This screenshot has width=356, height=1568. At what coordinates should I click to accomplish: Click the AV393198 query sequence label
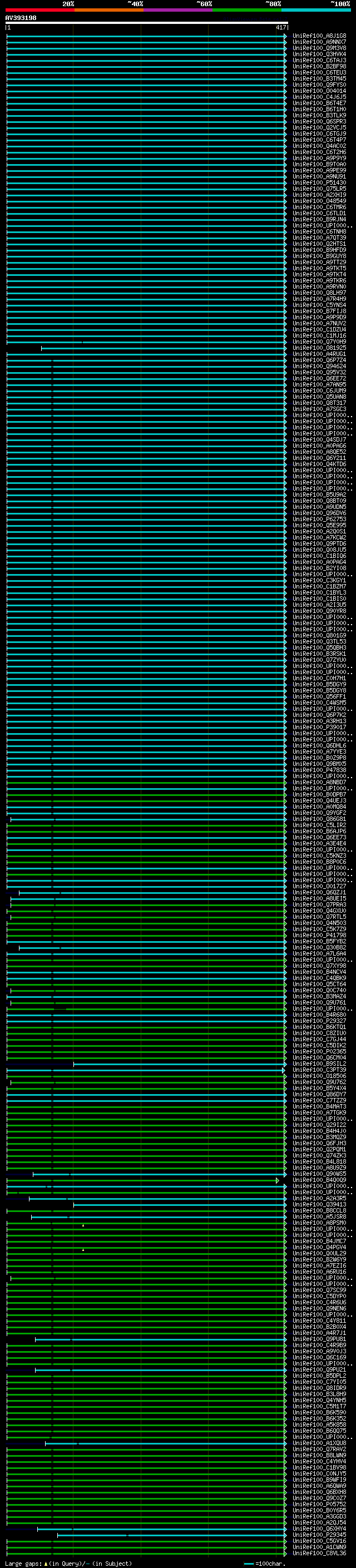21,18
